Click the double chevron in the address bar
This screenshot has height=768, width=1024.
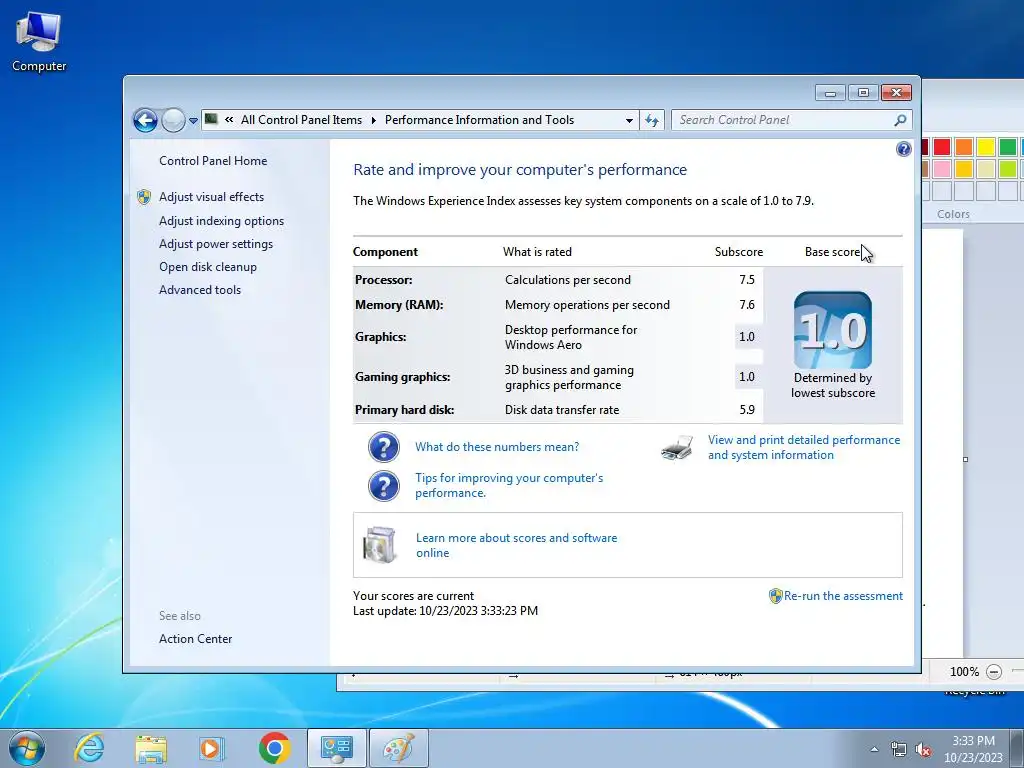point(229,120)
